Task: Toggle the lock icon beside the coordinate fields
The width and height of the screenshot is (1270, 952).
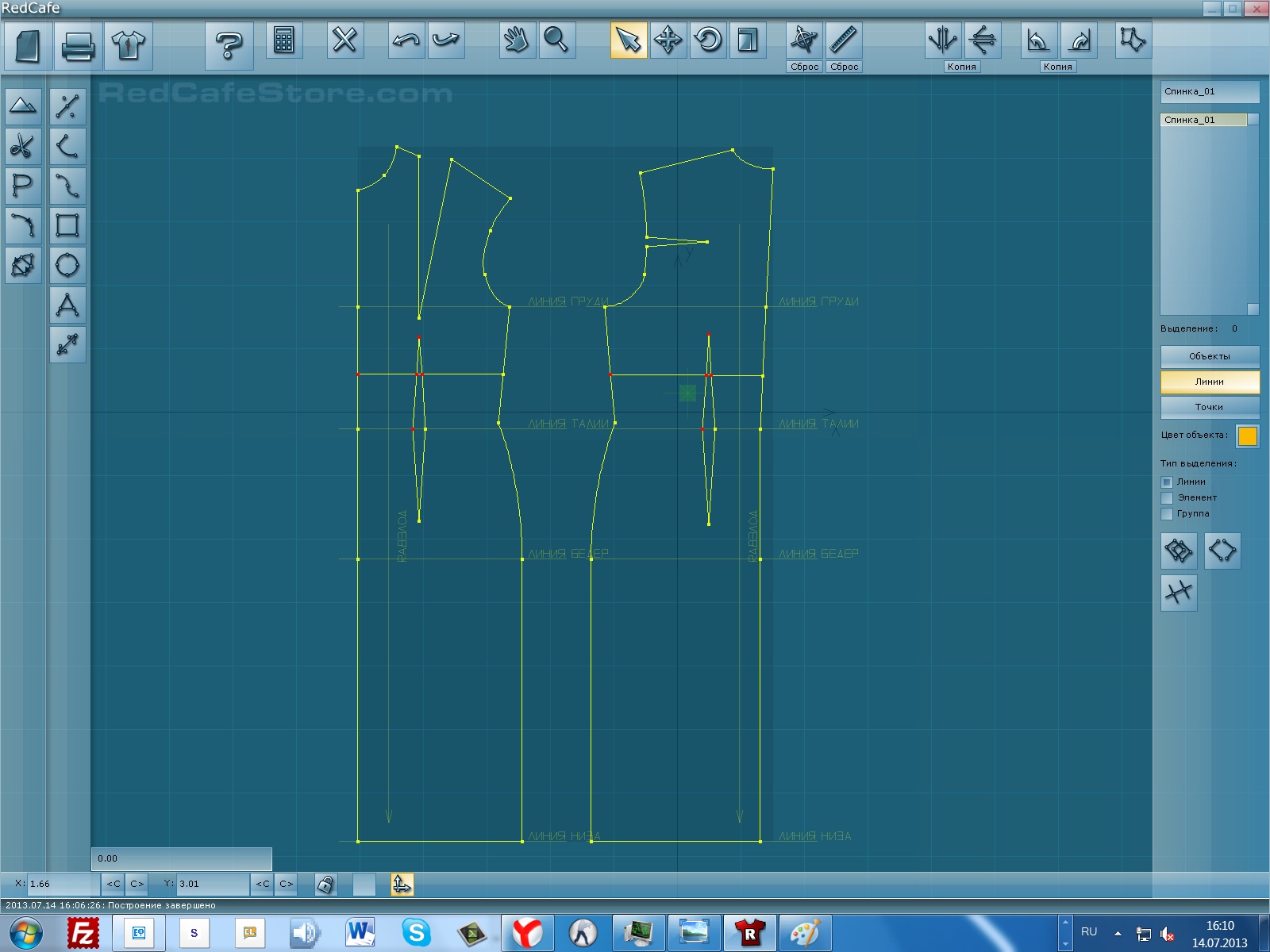Action: click(x=325, y=884)
